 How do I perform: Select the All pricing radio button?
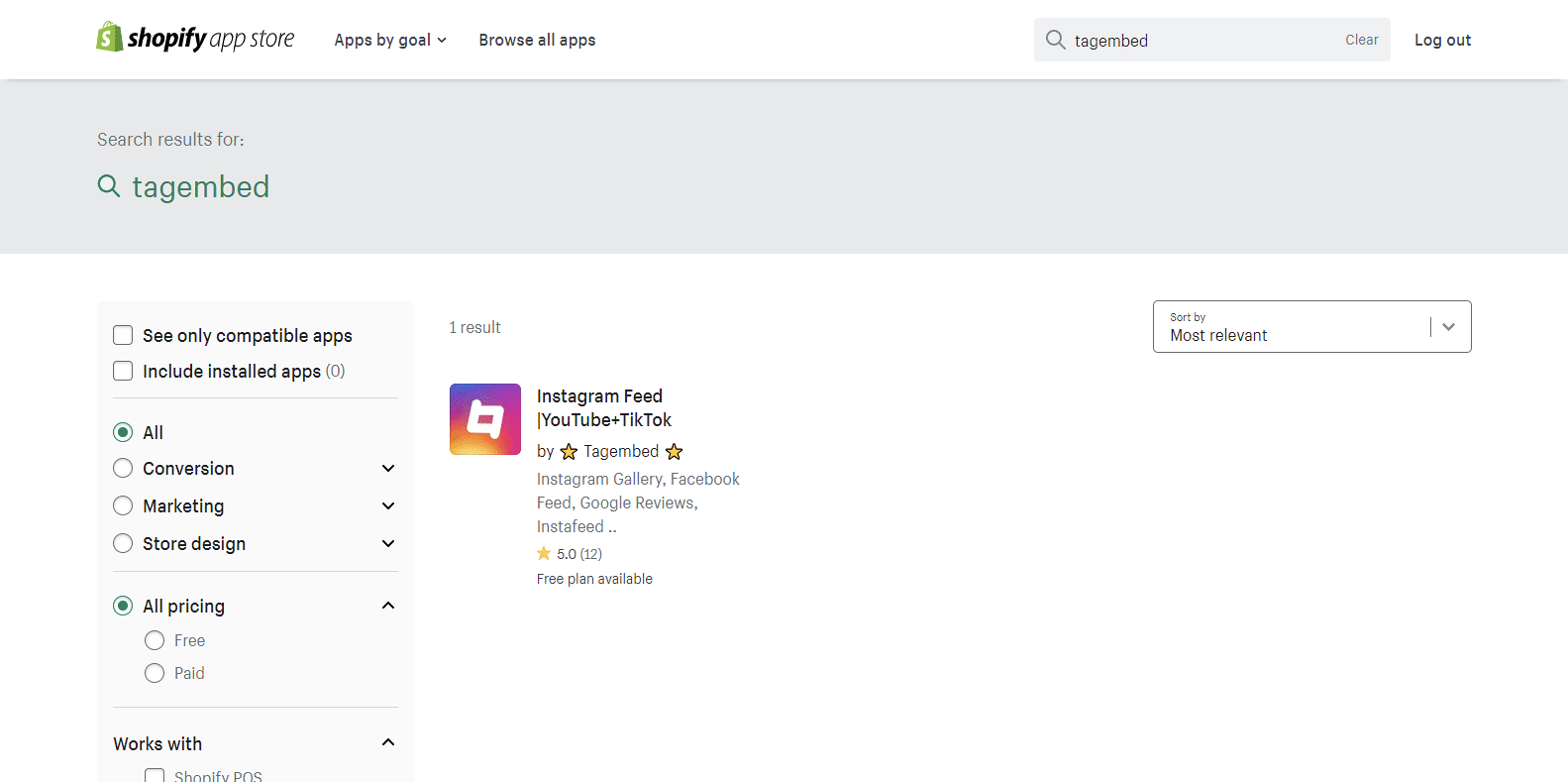coord(123,606)
